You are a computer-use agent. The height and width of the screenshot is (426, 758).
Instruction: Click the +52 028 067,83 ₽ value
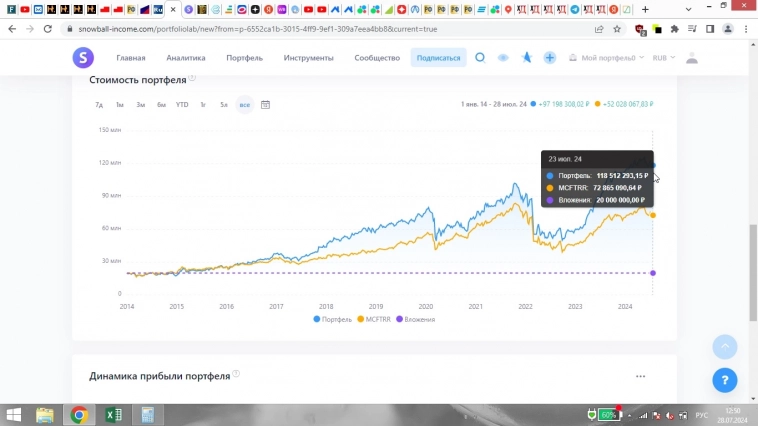click(x=627, y=104)
